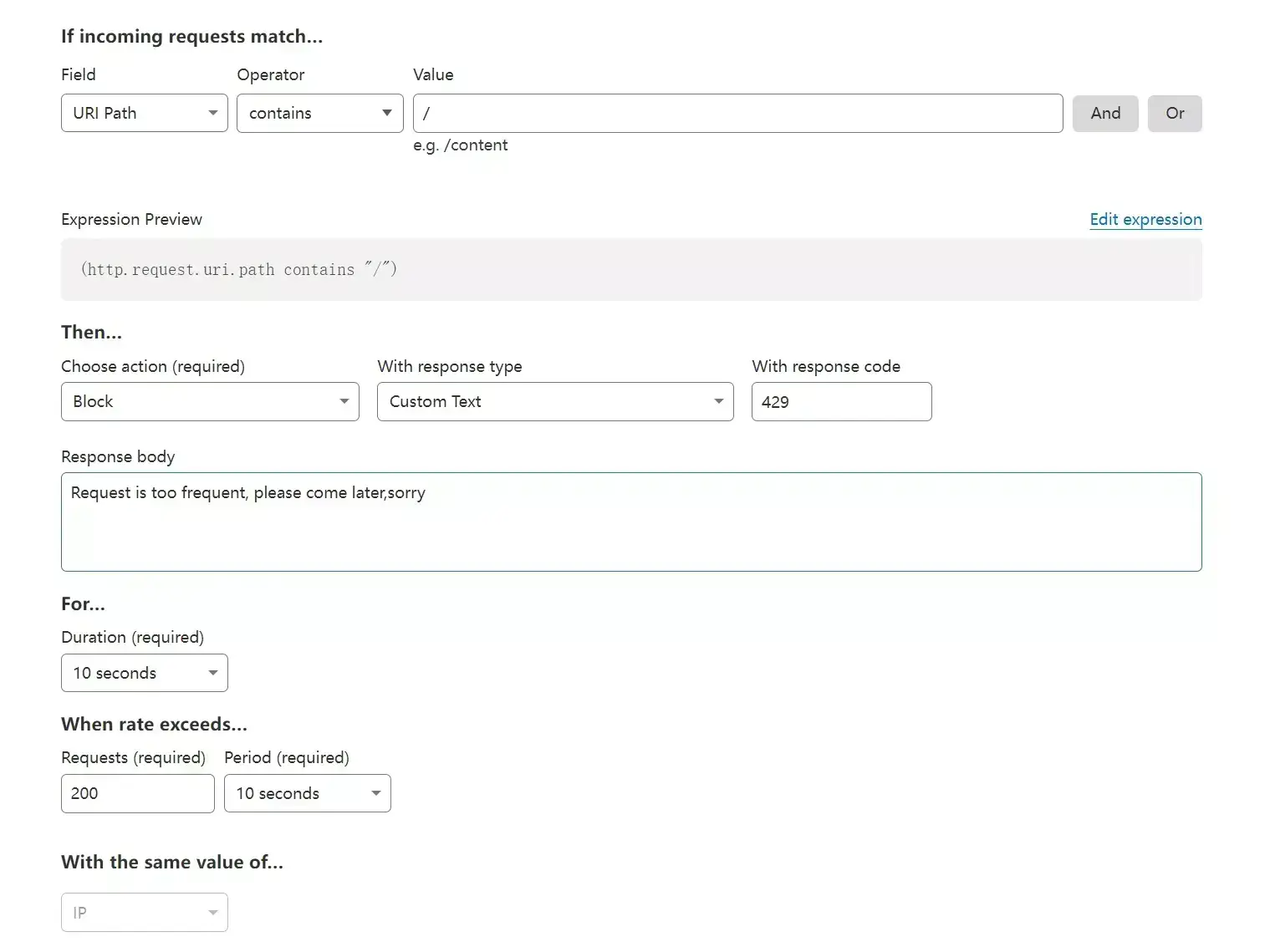This screenshot has width=1265, height=952.
Task: Click the expression preview text
Action: (x=238, y=269)
